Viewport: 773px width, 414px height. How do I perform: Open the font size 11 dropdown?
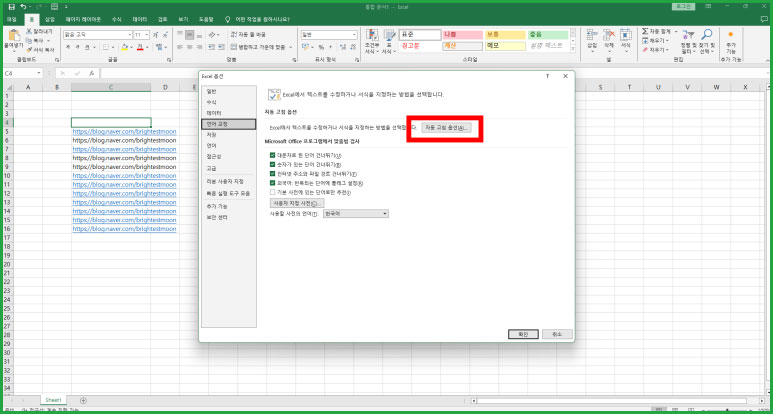[x=147, y=35]
